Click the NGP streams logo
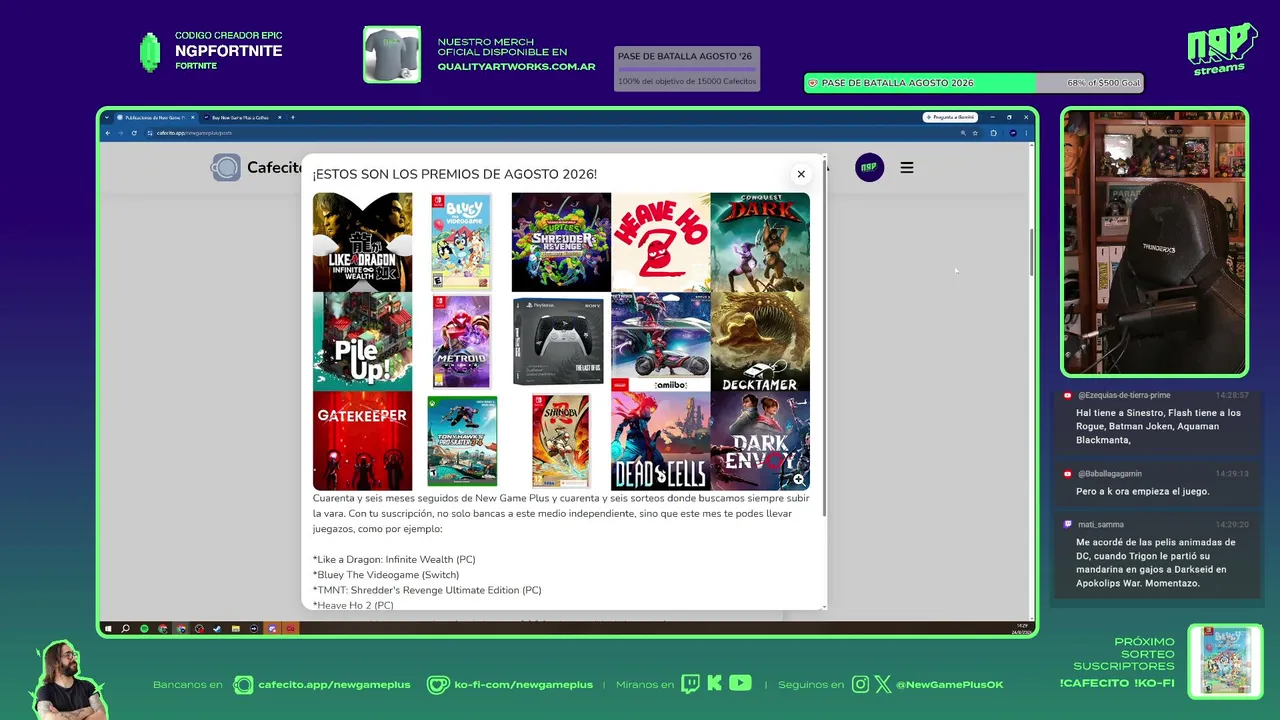 click(1222, 49)
